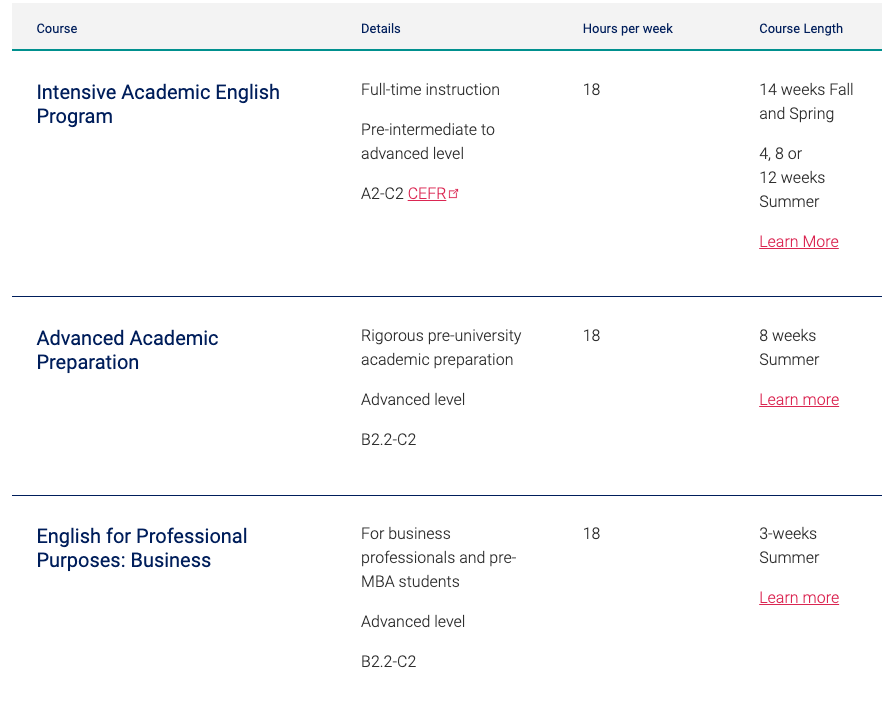Click the Full-time instruction text

[430, 89]
